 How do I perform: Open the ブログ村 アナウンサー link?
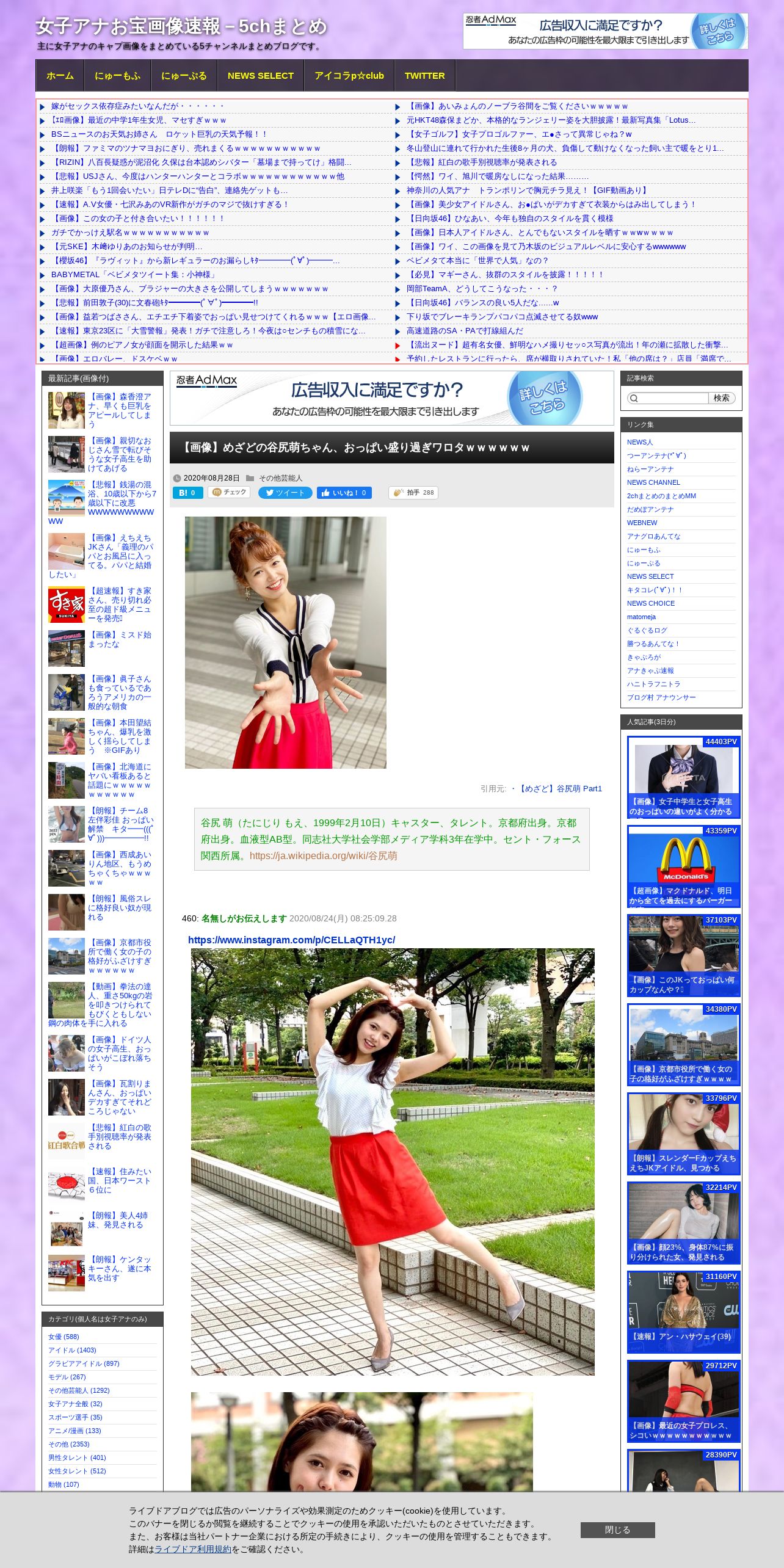(661, 697)
